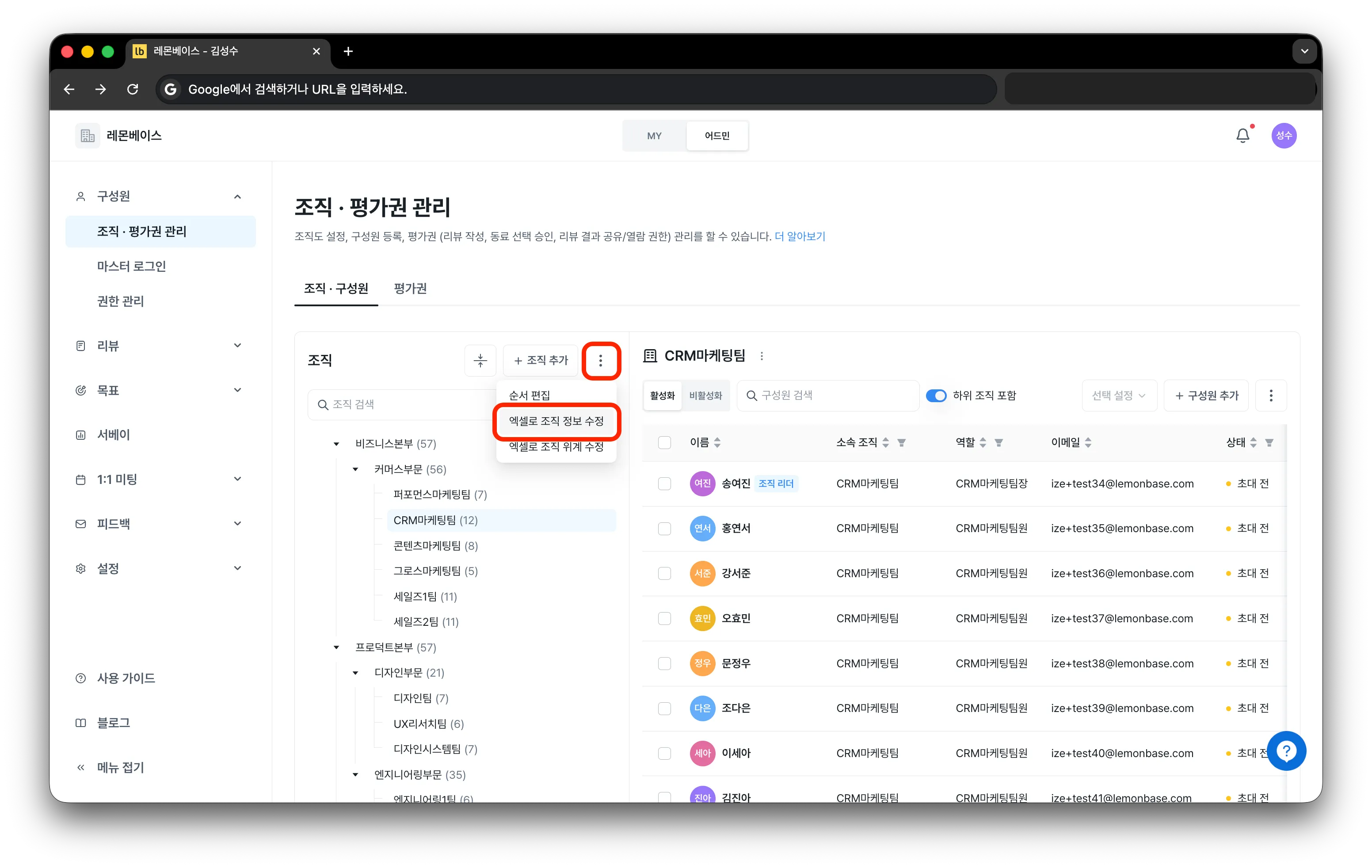The width and height of the screenshot is (1372, 868).
Task: Open the member list three-dot more menu
Action: pos(1271,395)
